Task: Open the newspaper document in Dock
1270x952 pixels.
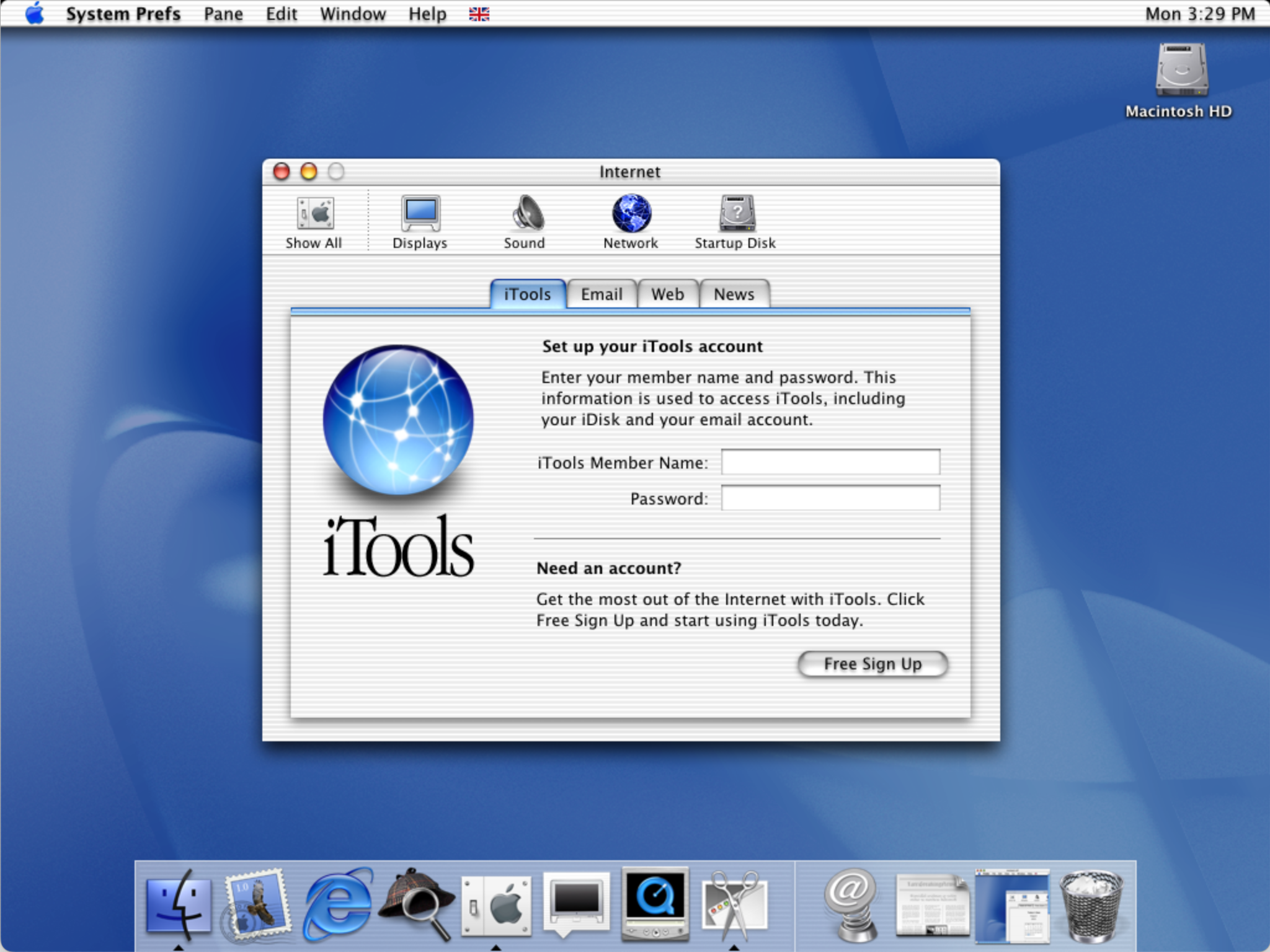Action: point(932,905)
